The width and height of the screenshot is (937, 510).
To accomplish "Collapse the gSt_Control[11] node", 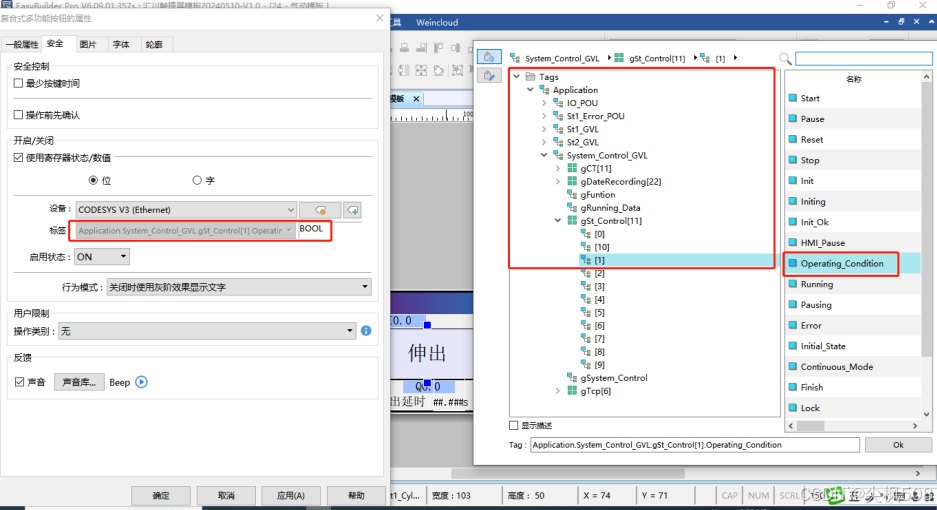I will [x=558, y=221].
